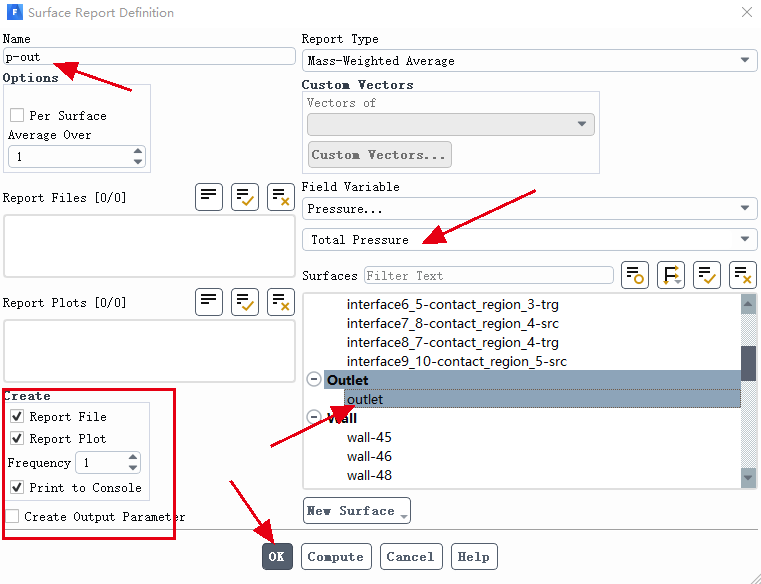This screenshot has height=584, width=761.
Task: Select interface9_10-contact_region_5-src surface
Action: tap(456, 361)
